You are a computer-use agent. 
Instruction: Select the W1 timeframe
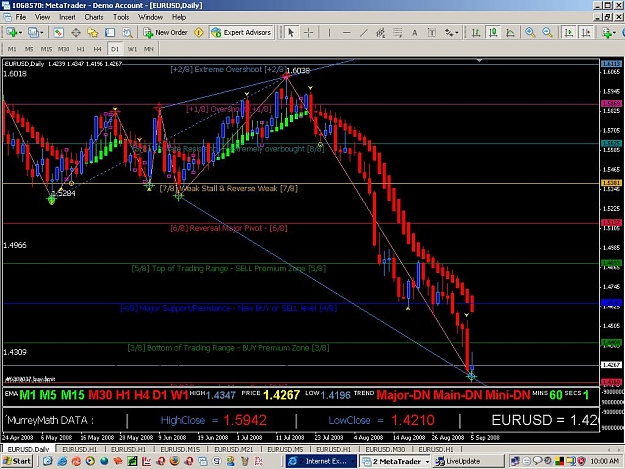[132, 49]
